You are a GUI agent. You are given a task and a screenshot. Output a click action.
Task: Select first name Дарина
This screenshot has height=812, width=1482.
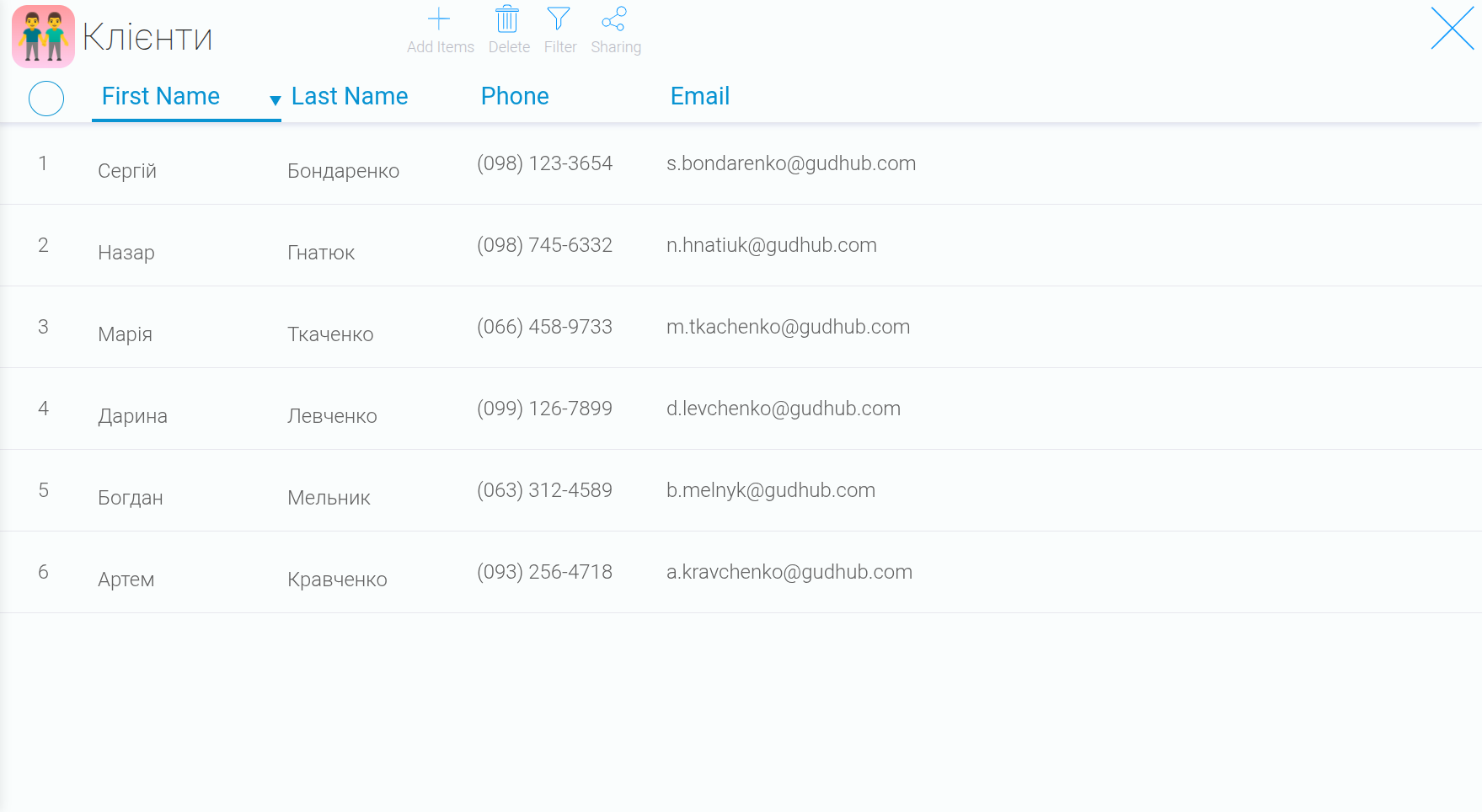(x=133, y=416)
